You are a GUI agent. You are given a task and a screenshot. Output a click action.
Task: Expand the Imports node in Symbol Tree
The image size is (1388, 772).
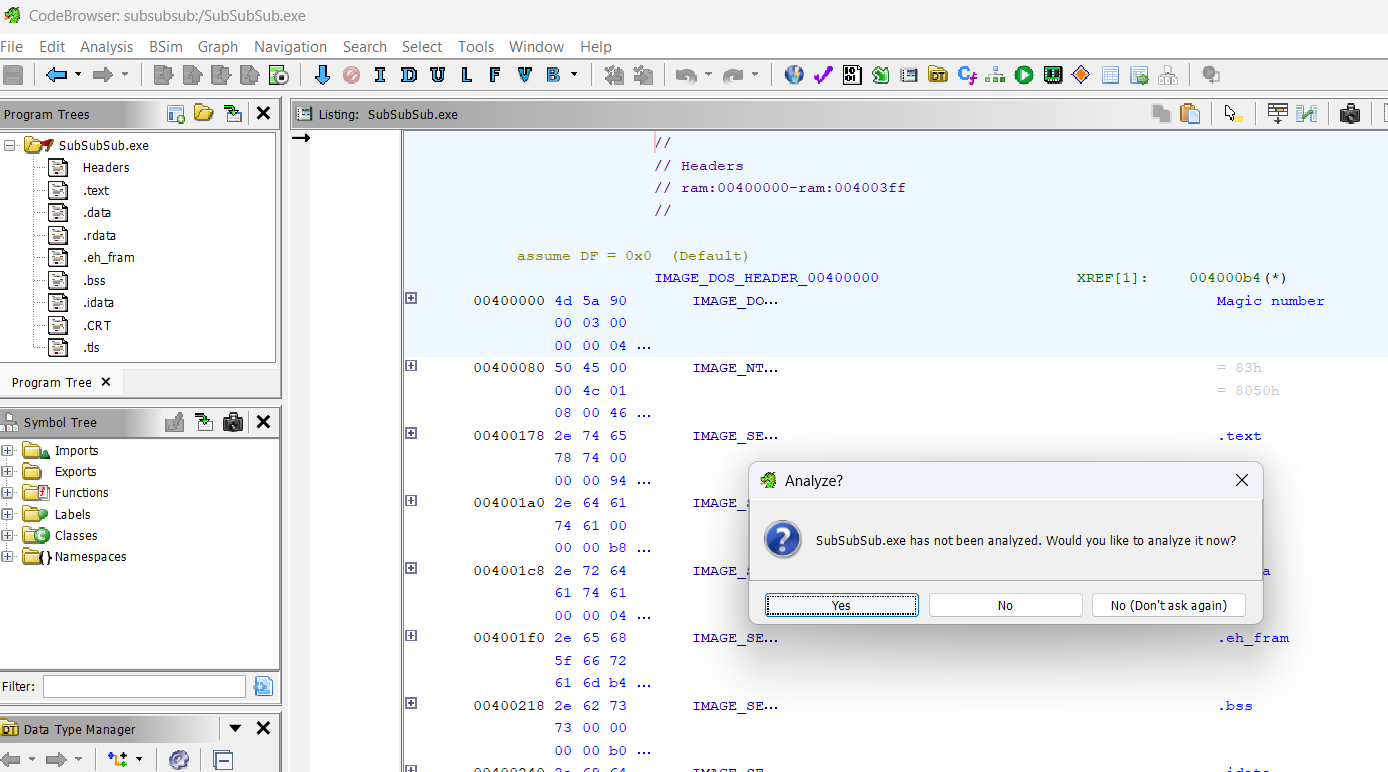point(7,451)
